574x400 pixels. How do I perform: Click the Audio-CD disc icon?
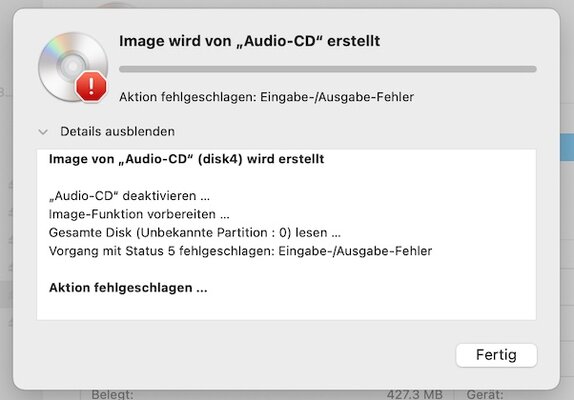tap(72, 67)
